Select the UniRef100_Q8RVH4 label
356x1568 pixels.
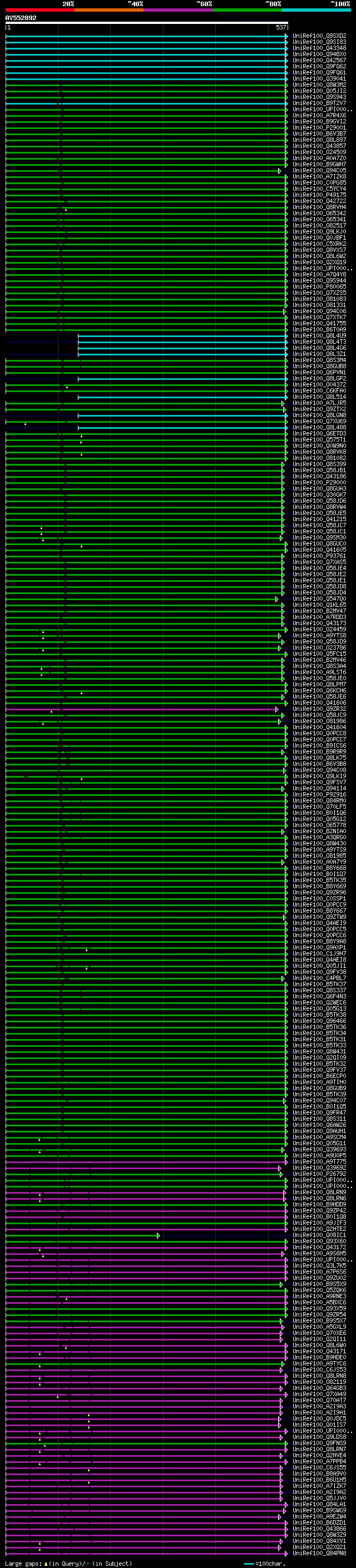tap(319, 207)
